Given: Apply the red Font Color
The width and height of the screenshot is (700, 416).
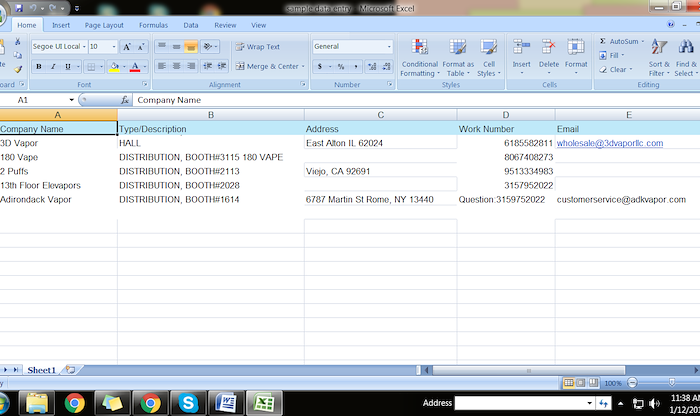Looking at the screenshot, I should click(x=135, y=67).
